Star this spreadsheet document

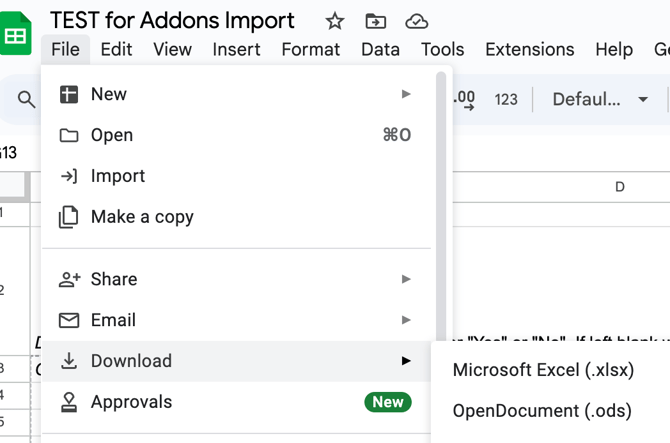point(335,21)
